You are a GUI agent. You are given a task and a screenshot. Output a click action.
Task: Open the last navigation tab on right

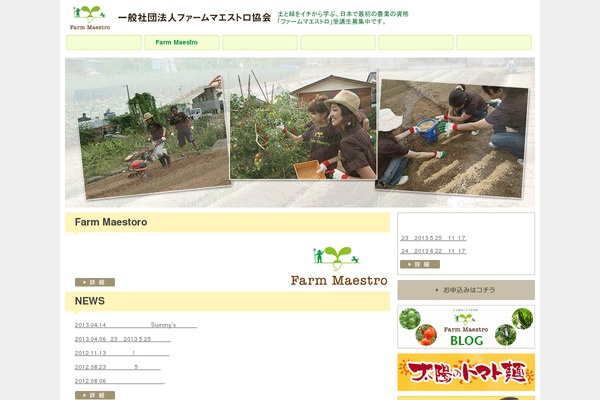tap(494, 42)
